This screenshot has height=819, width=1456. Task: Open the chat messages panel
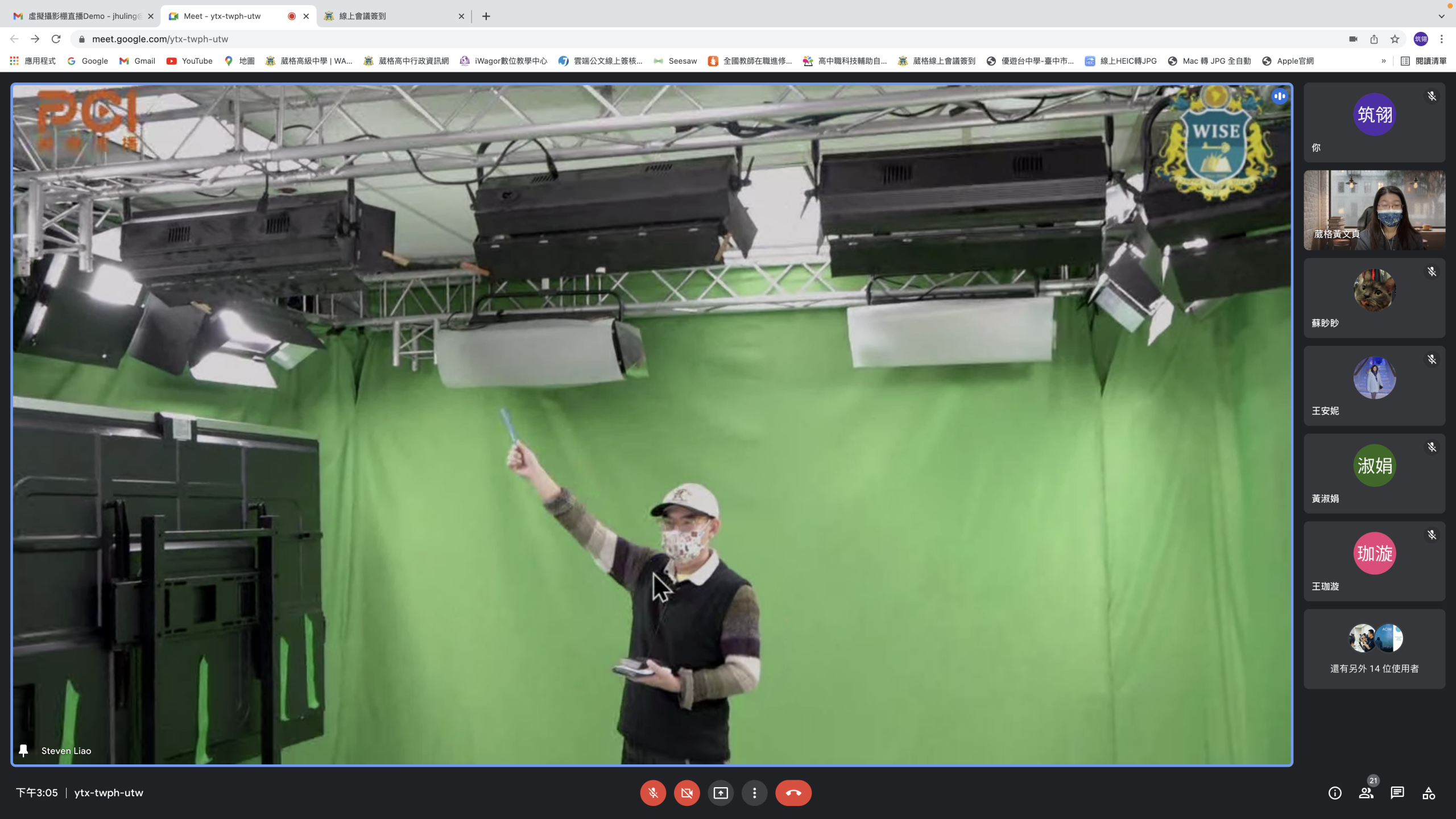click(x=1397, y=793)
